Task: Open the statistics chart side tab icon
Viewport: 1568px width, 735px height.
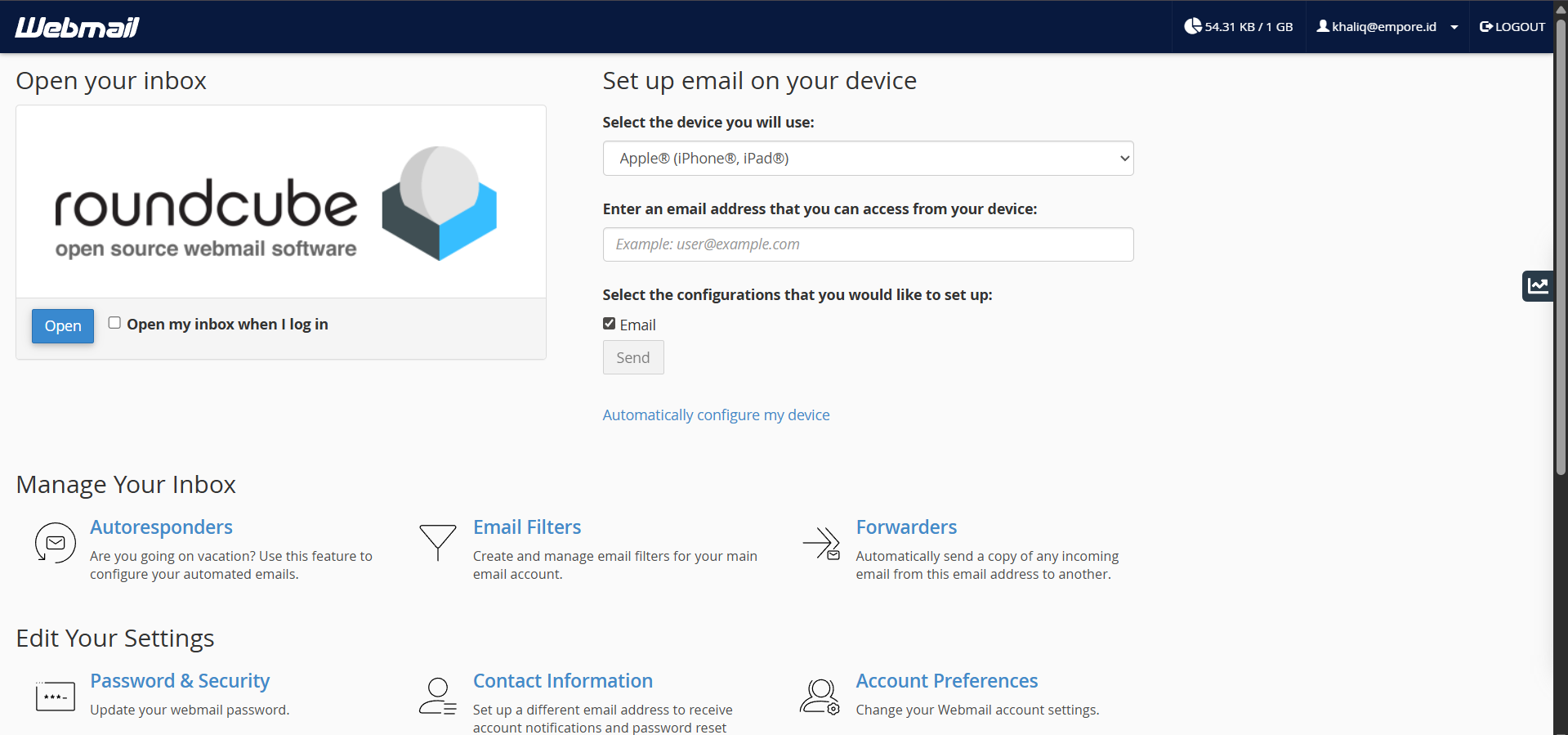Action: coord(1538,285)
